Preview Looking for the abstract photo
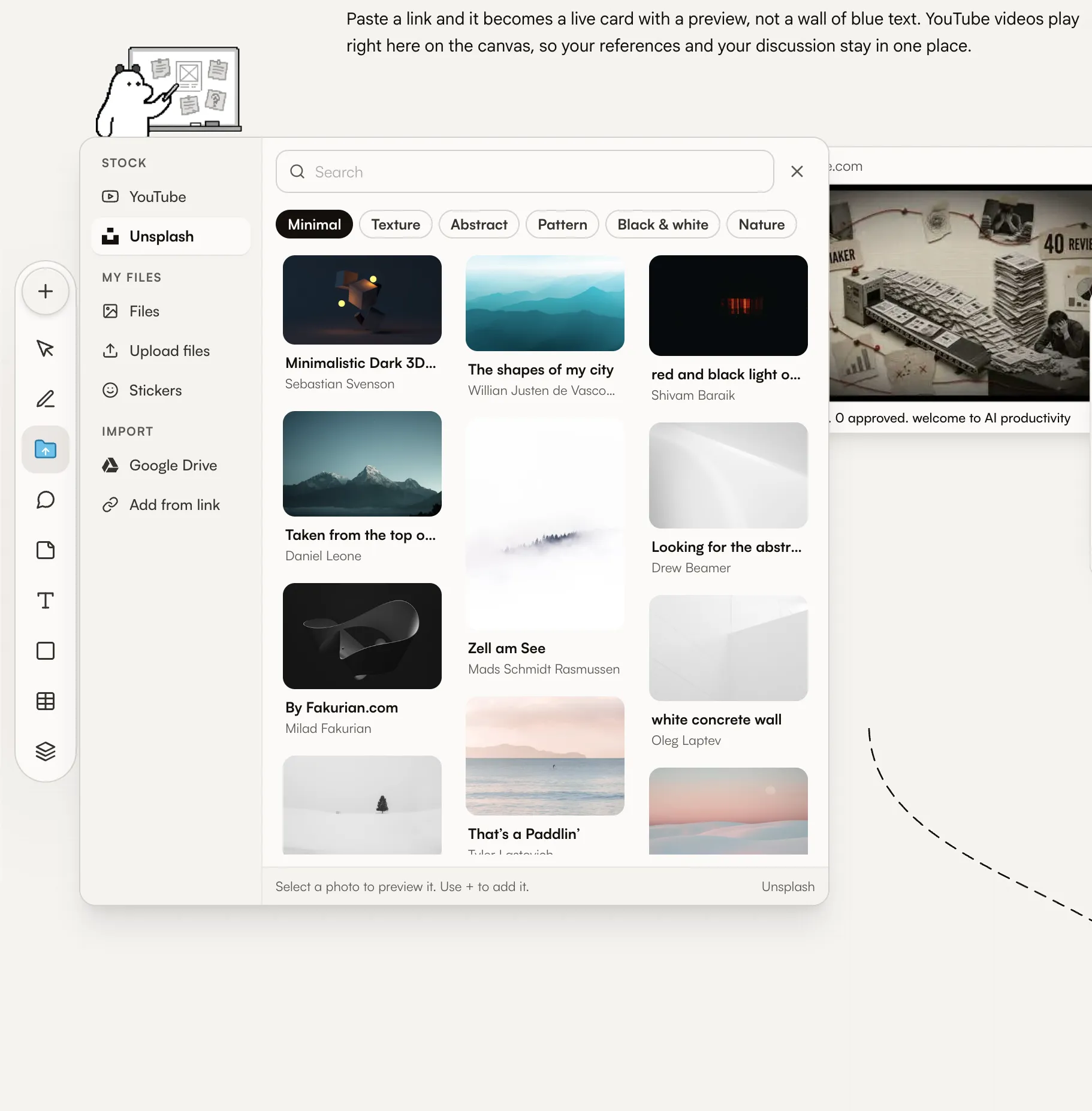This screenshot has width=1092, height=1111. click(x=728, y=476)
